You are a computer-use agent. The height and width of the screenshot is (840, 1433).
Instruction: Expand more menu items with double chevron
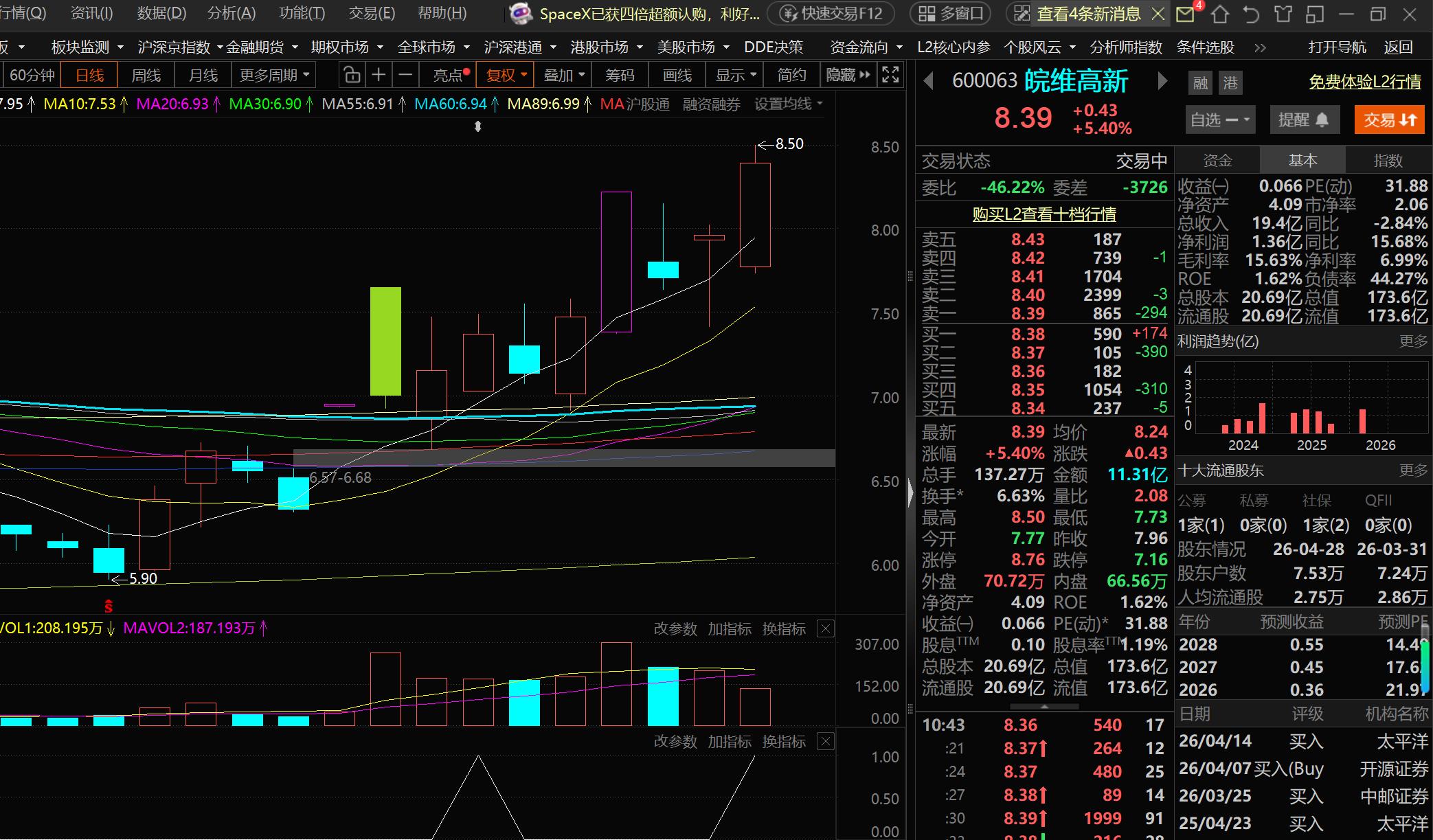coord(1260,47)
